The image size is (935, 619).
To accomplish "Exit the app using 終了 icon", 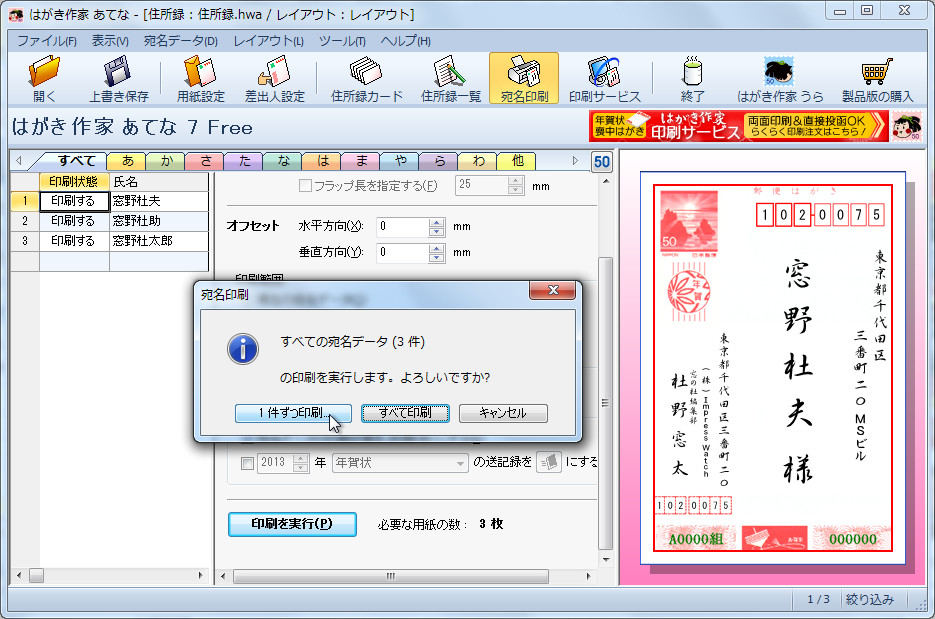I will pos(691,77).
